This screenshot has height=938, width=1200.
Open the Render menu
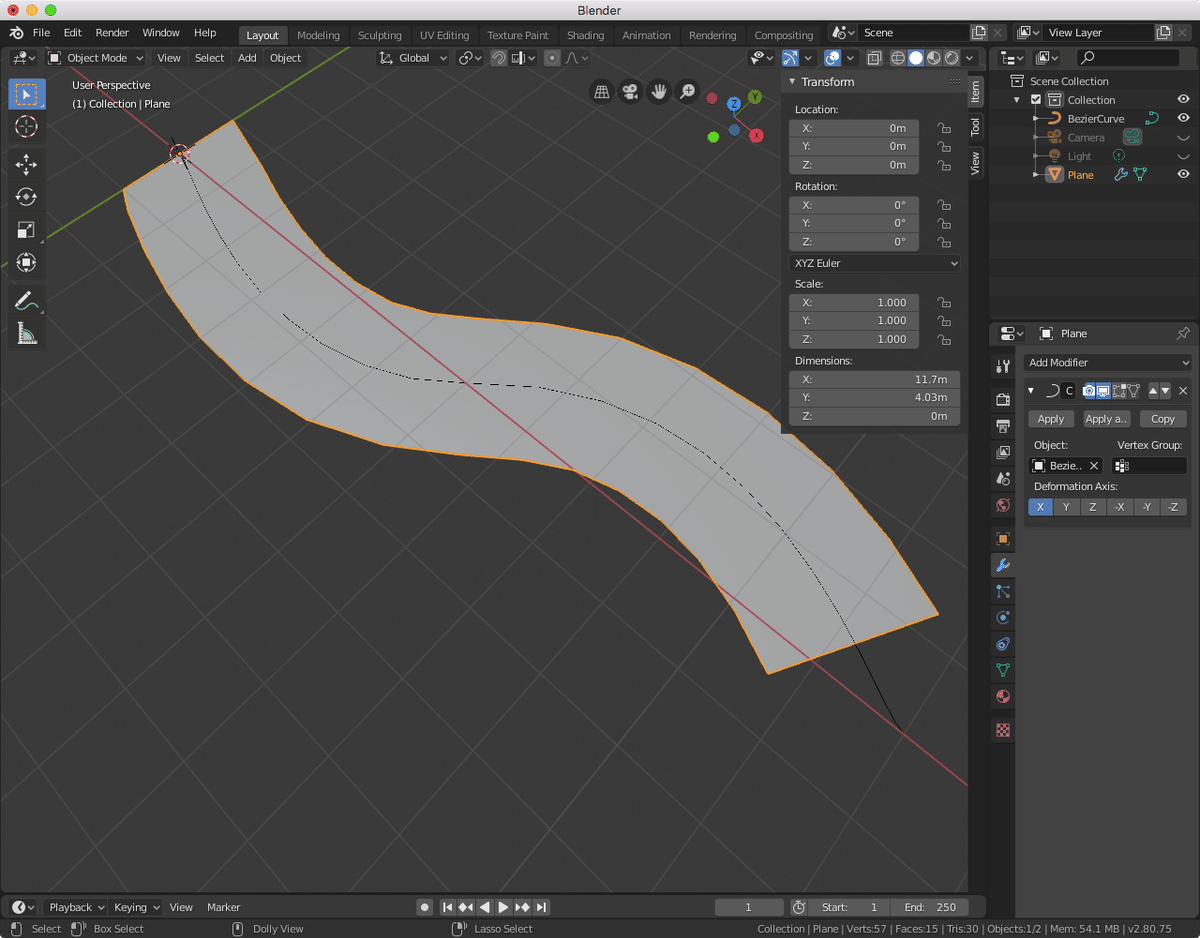coord(112,33)
